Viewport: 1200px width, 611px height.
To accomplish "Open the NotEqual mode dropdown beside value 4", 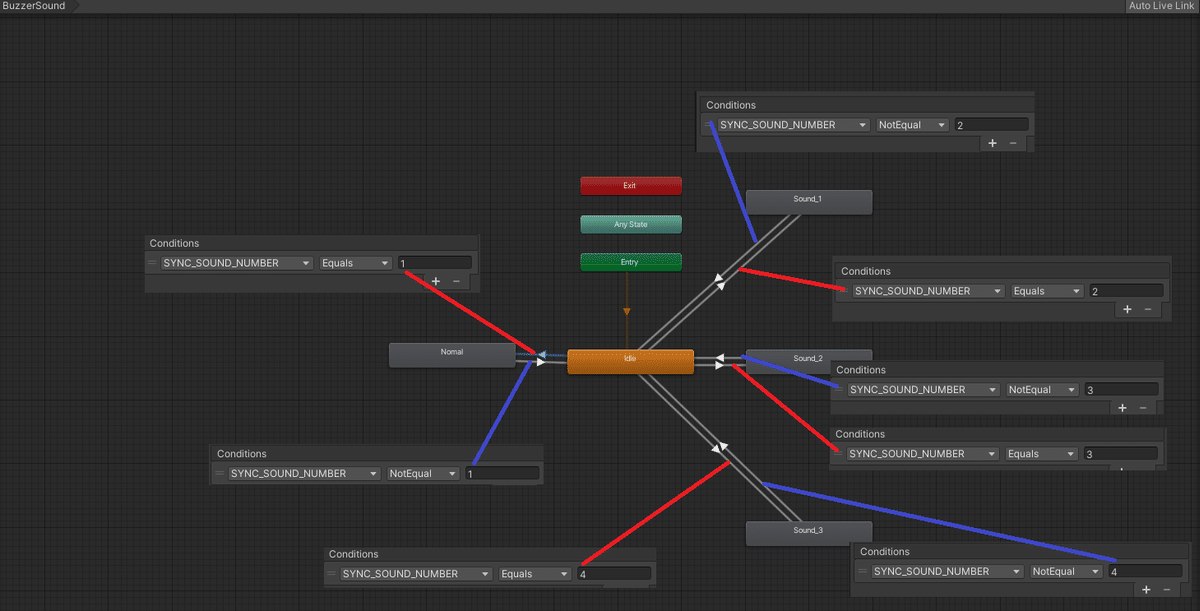I will (1067, 571).
